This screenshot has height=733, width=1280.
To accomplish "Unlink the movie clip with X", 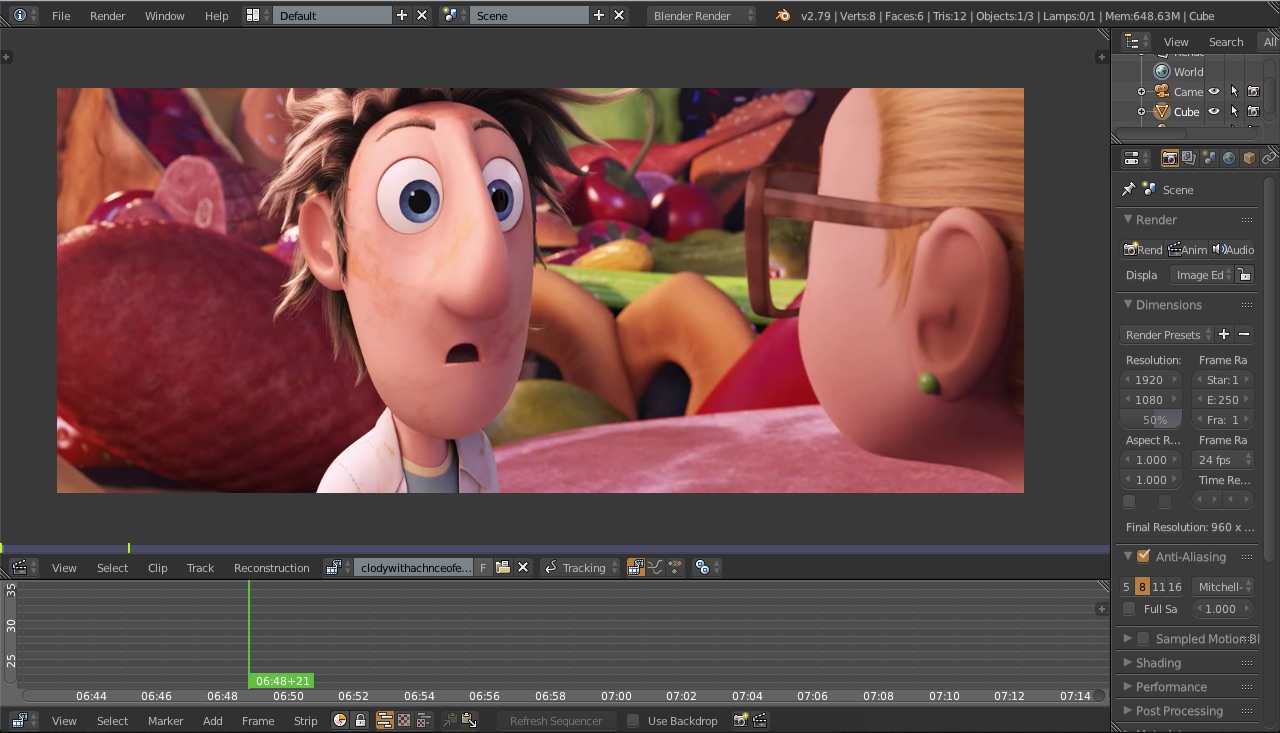I will coord(523,568).
